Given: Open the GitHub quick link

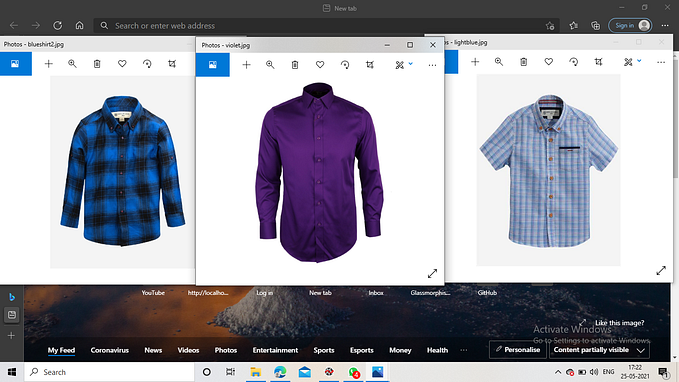Looking at the screenshot, I should coord(487,293).
